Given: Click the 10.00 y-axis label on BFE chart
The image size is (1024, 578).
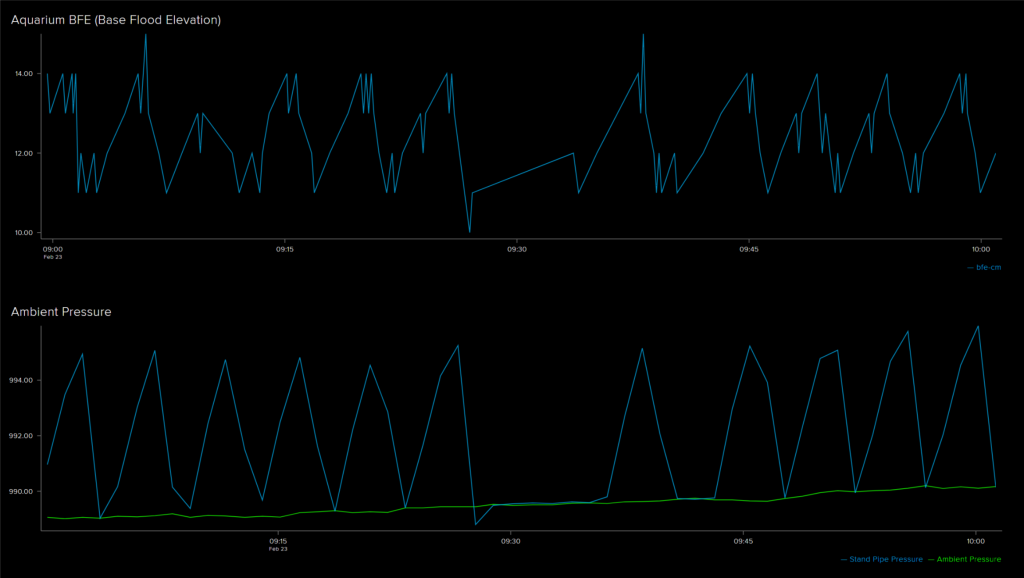Looking at the screenshot, I should coord(23,233).
